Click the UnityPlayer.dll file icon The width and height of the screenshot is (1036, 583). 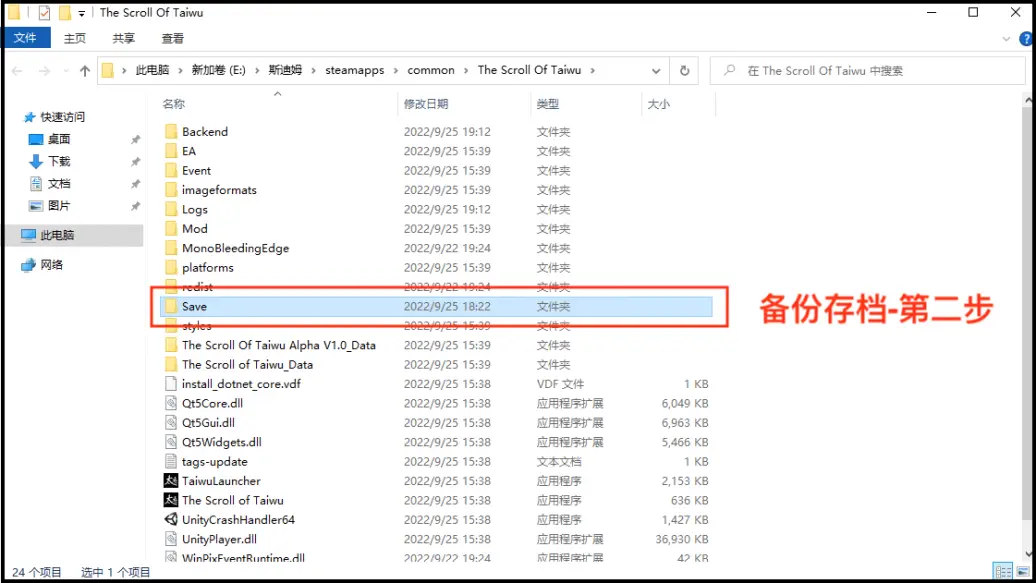point(171,539)
